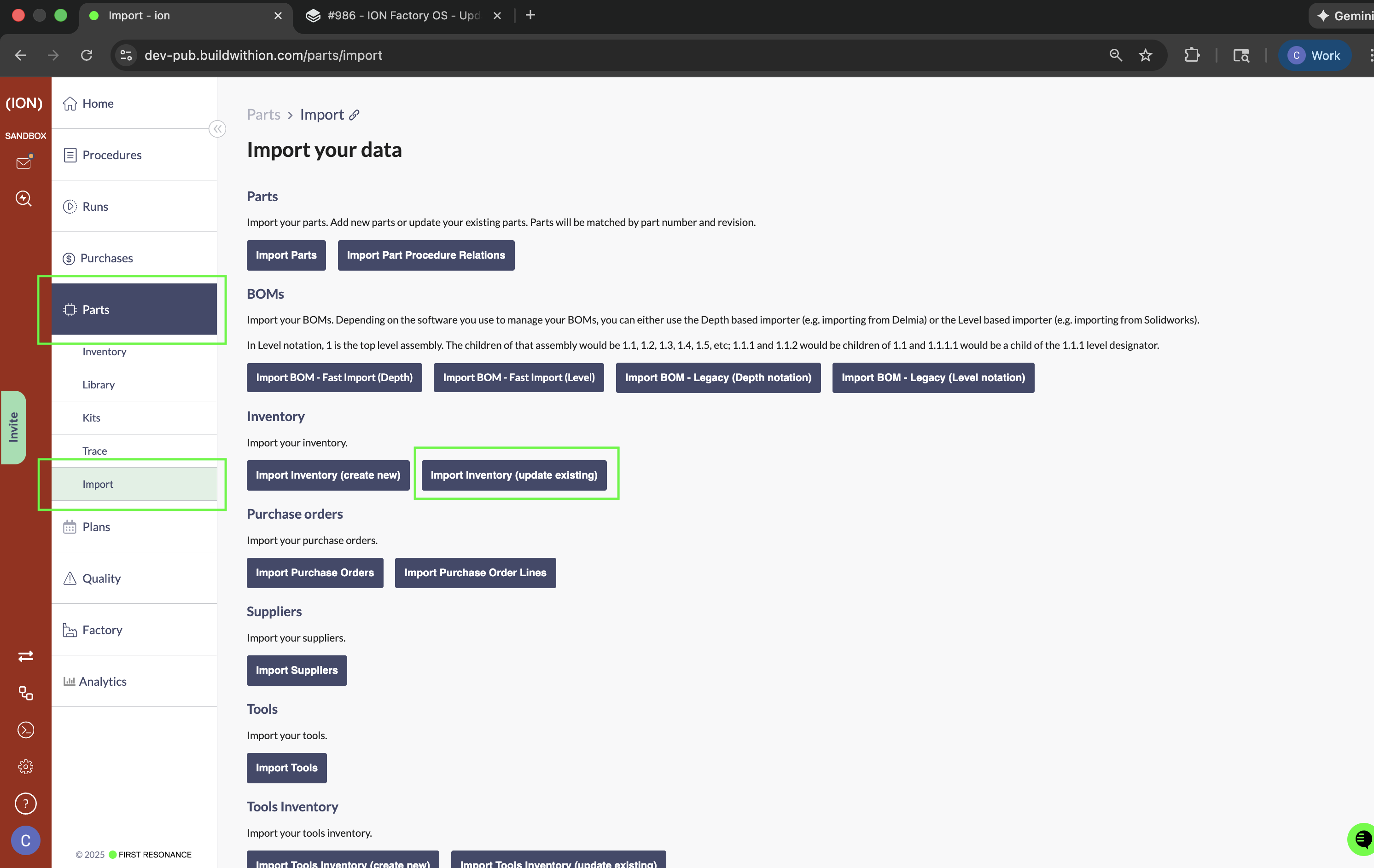Open the inbox mail icon
Viewport: 1374px width, 868px height.
pyautogui.click(x=23, y=163)
